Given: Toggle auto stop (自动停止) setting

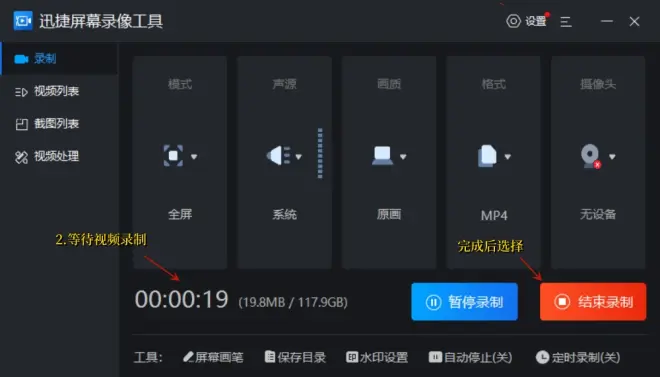Looking at the screenshot, I should (470, 357).
